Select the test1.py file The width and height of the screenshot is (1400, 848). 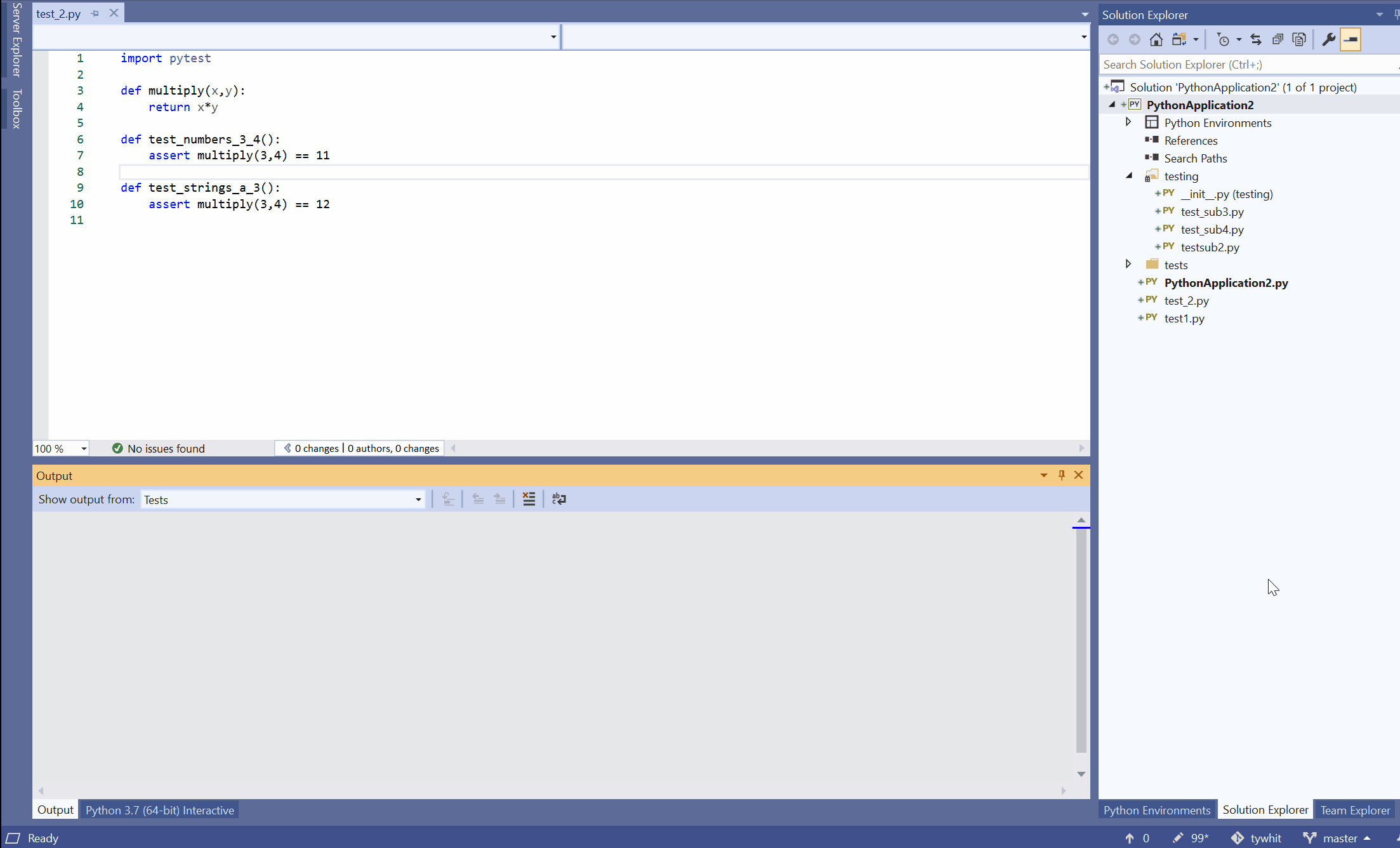pos(1185,317)
